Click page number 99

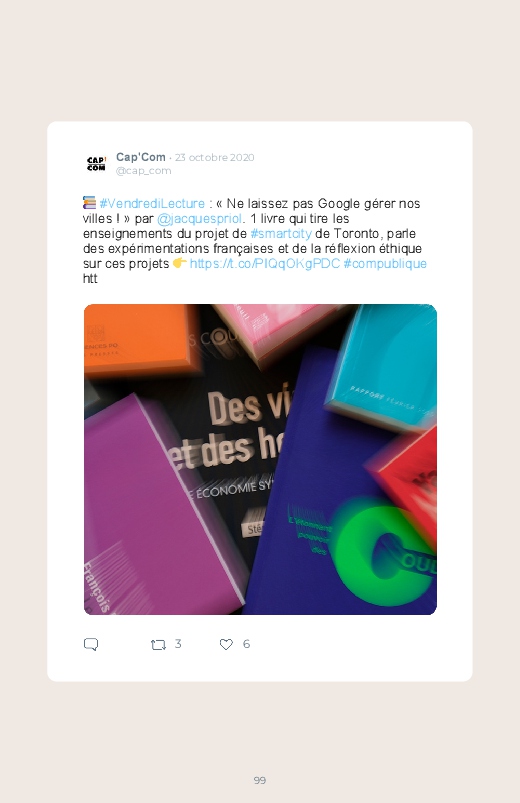click(260, 780)
